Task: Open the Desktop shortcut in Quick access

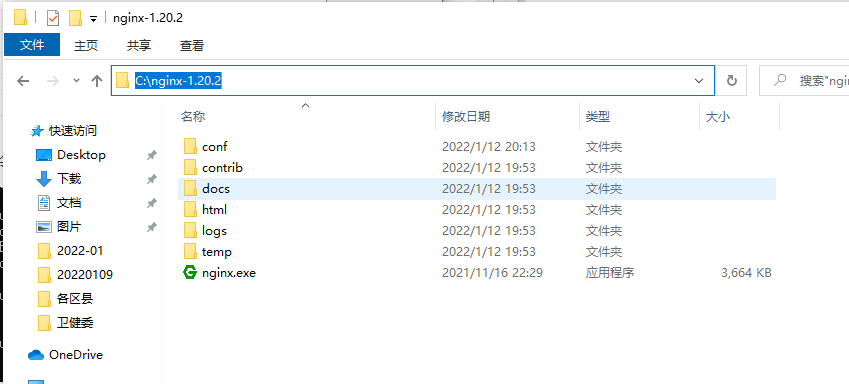Action: pos(81,155)
